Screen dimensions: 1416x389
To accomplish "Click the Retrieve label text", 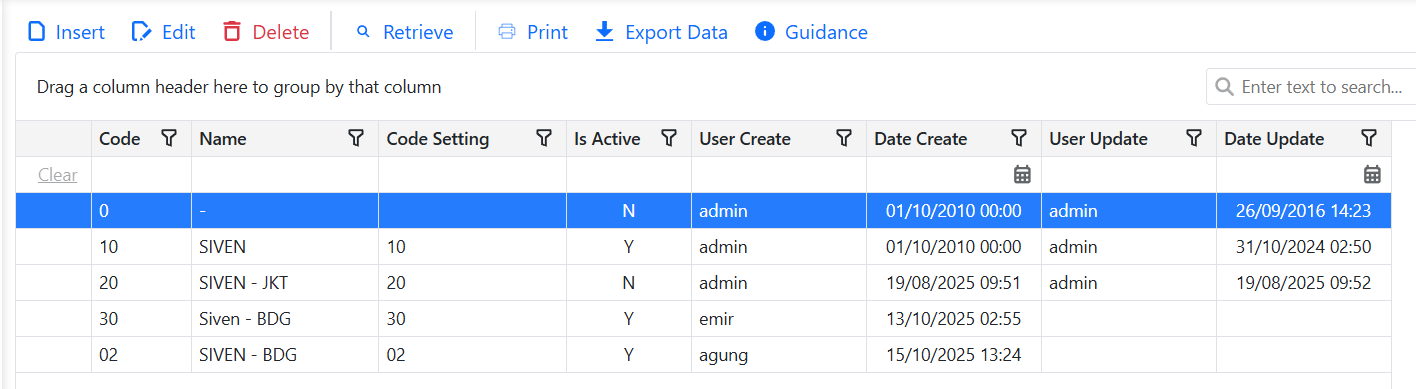I will tap(418, 32).
